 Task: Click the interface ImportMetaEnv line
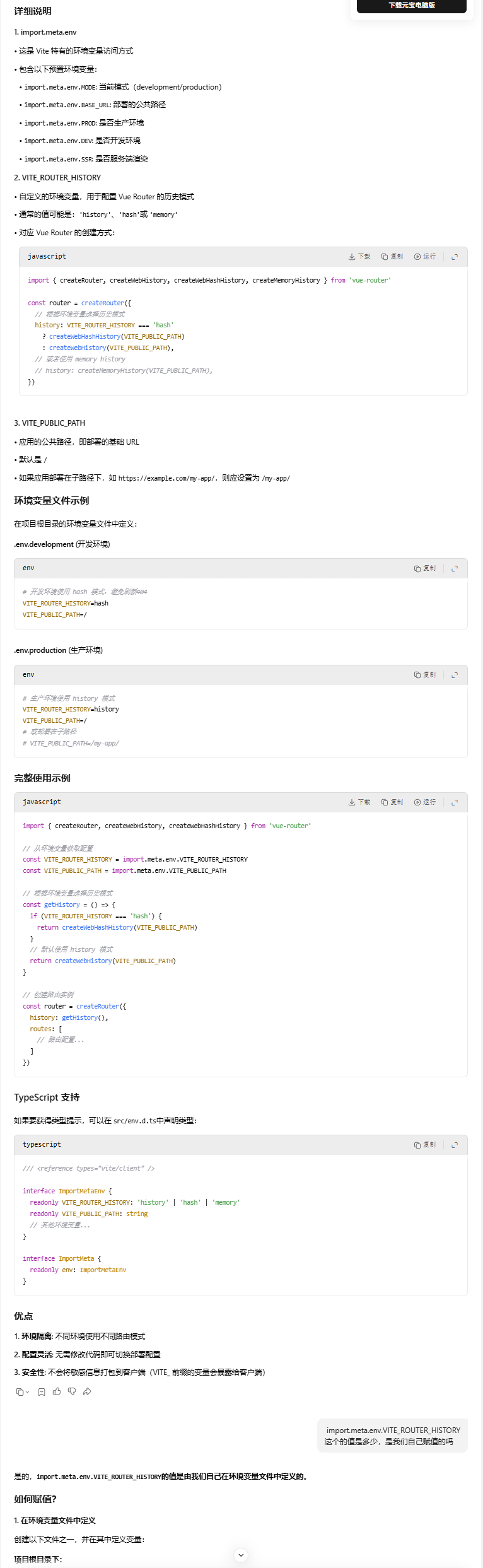(x=67, y=1191)
